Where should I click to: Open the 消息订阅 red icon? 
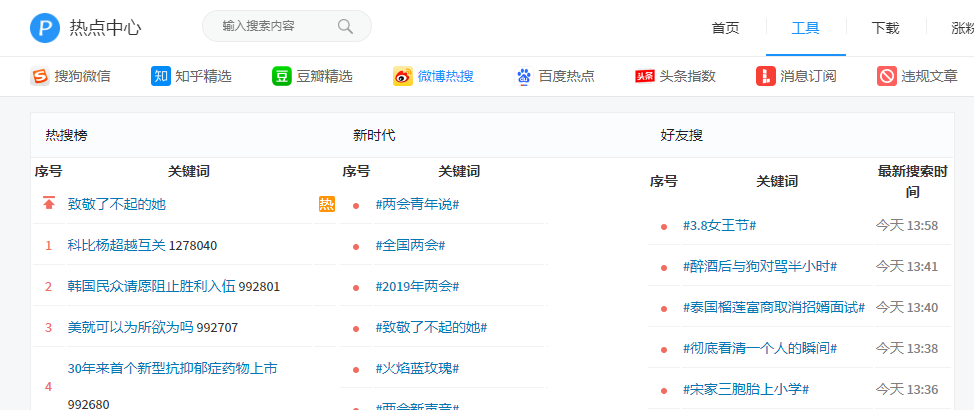(x=766, y=76)
